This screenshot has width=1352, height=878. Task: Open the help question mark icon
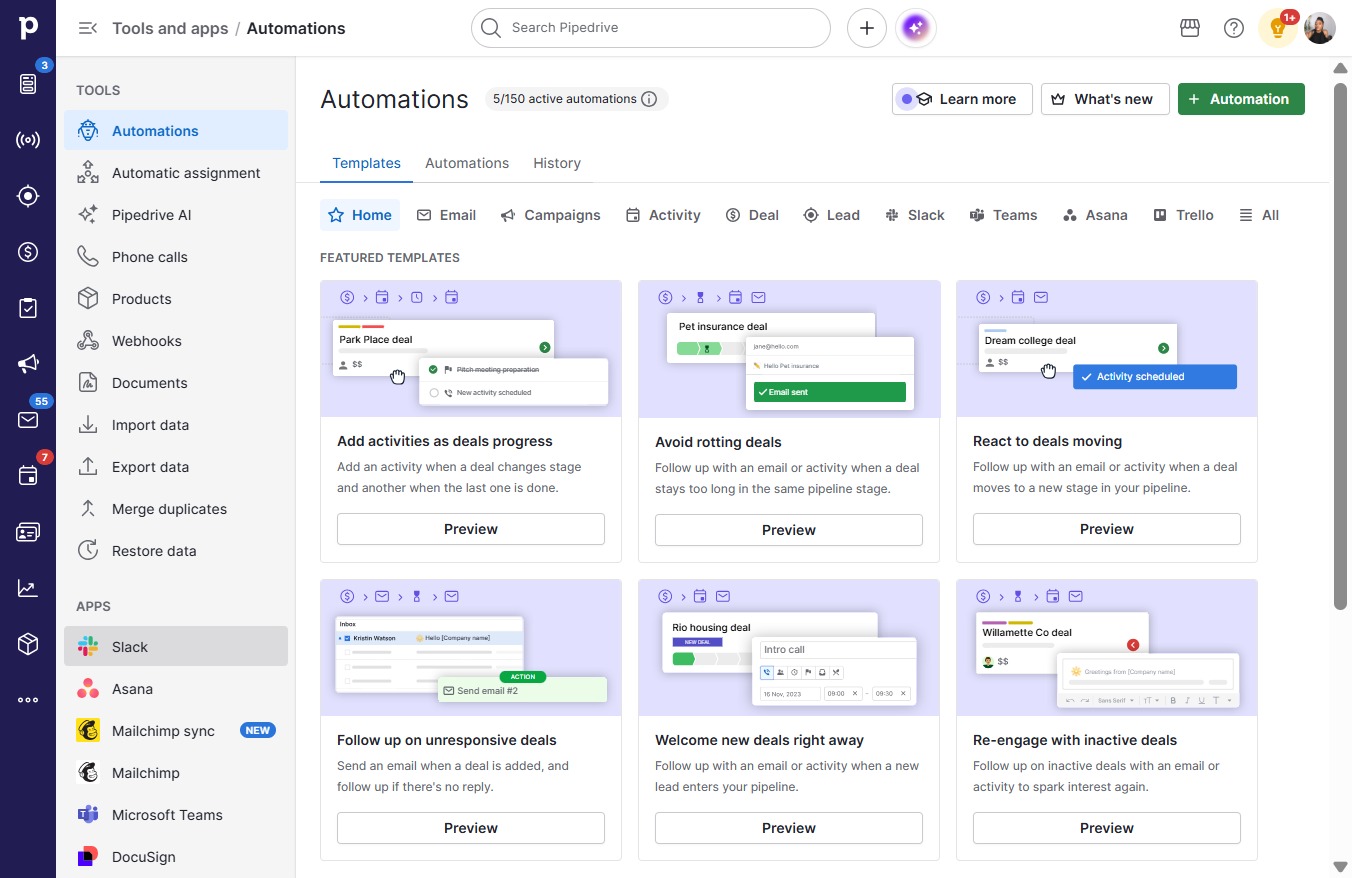pos(1234,28)
